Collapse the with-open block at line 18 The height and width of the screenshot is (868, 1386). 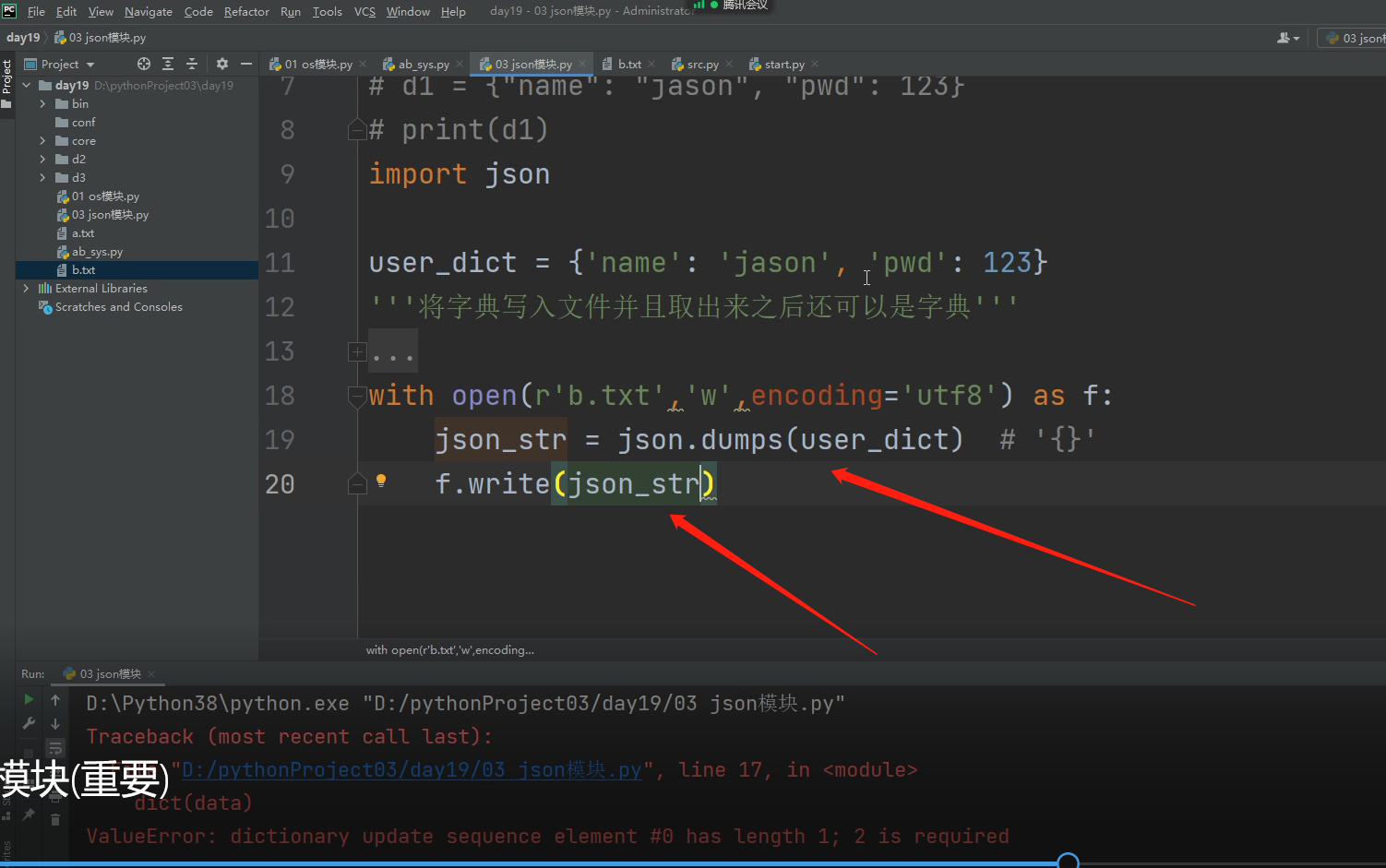357,396
